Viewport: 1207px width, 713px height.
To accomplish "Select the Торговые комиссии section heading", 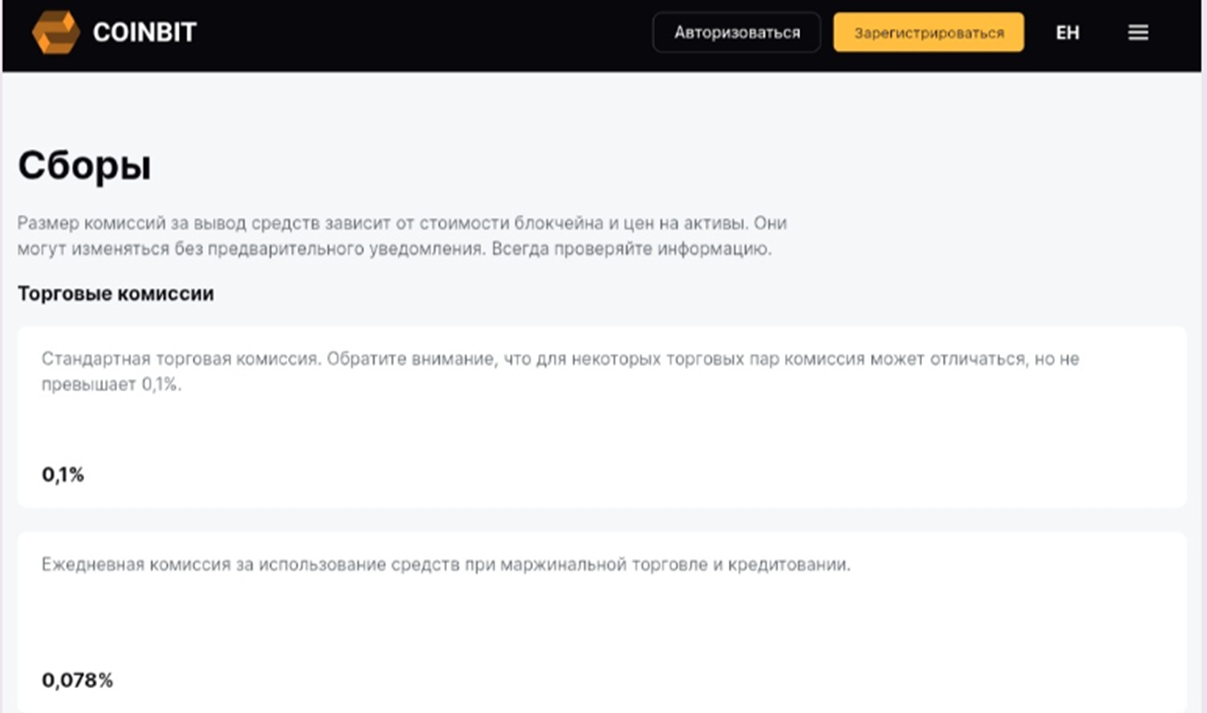I will coord(116,294).
